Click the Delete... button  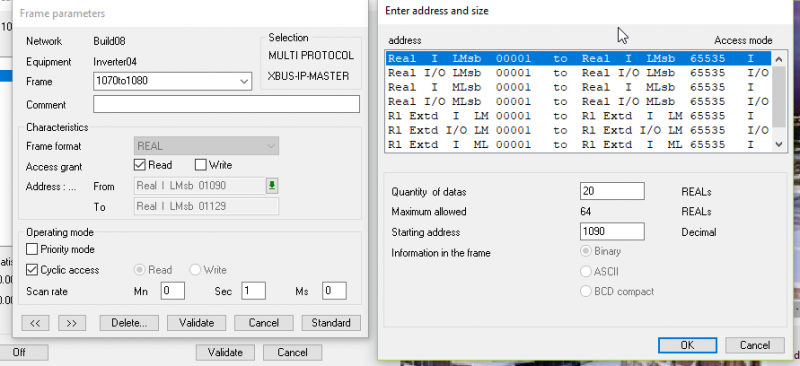[x=129, y=323]
